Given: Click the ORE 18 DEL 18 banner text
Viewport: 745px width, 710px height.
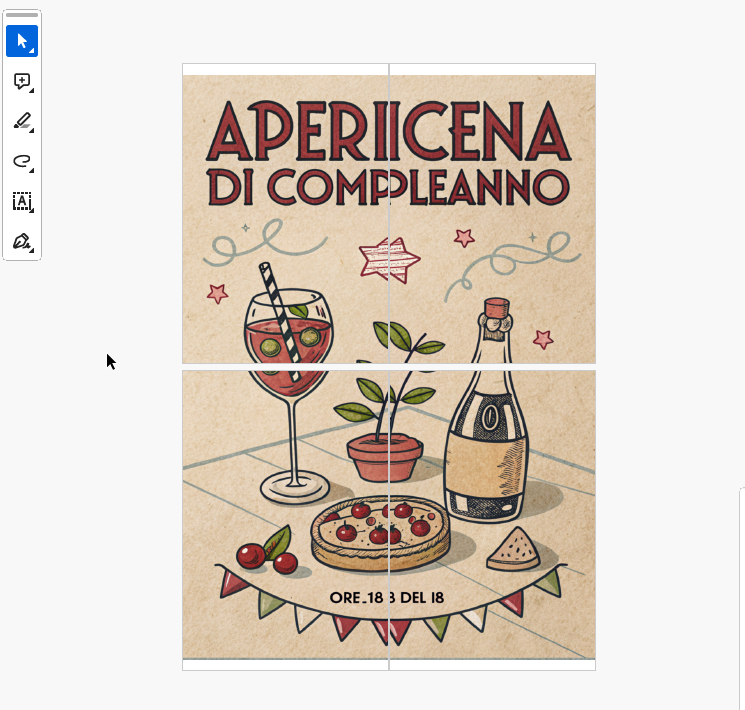Looking at the screenshot, I should click(x=386, y=598).
